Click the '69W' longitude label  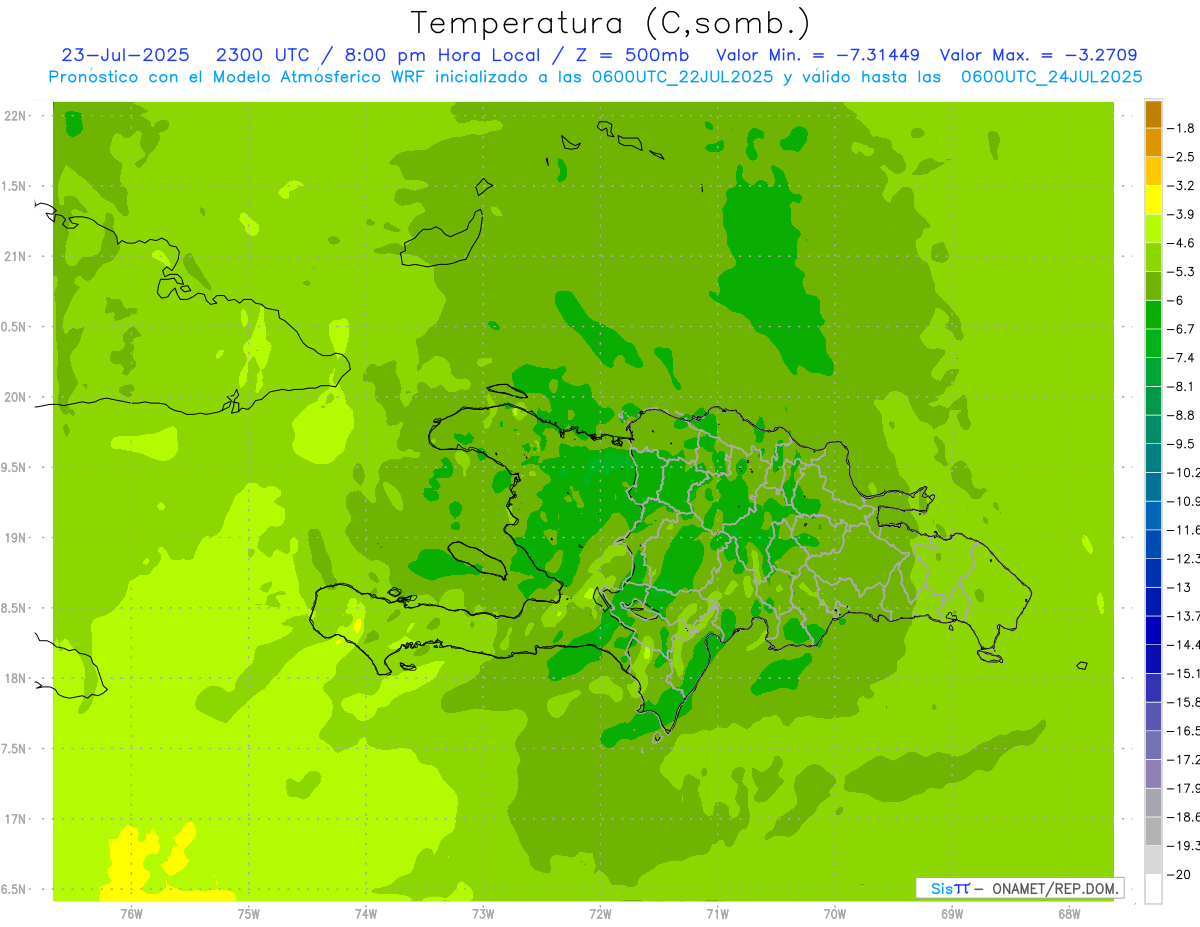point(952,913)
